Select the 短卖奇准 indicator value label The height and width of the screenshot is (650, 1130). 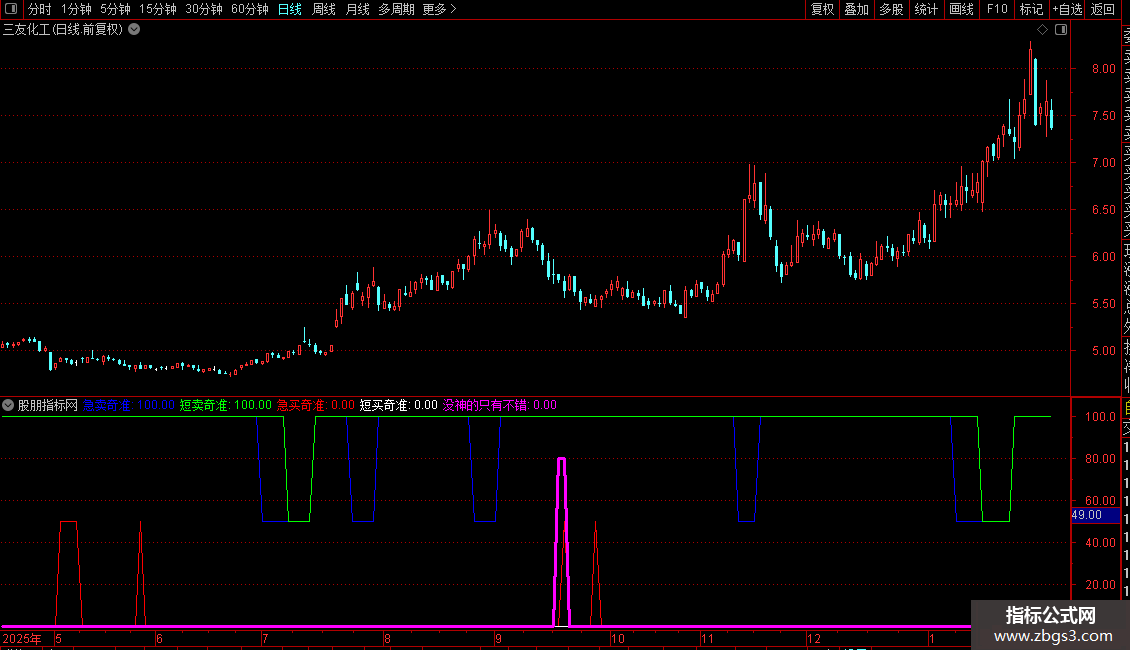click(226, 405)
